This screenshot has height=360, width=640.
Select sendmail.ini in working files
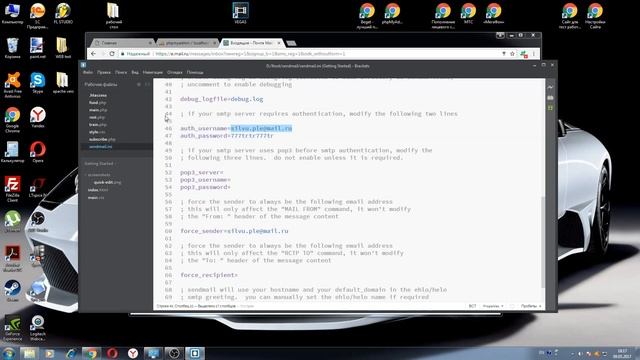[x=100, y=147]
